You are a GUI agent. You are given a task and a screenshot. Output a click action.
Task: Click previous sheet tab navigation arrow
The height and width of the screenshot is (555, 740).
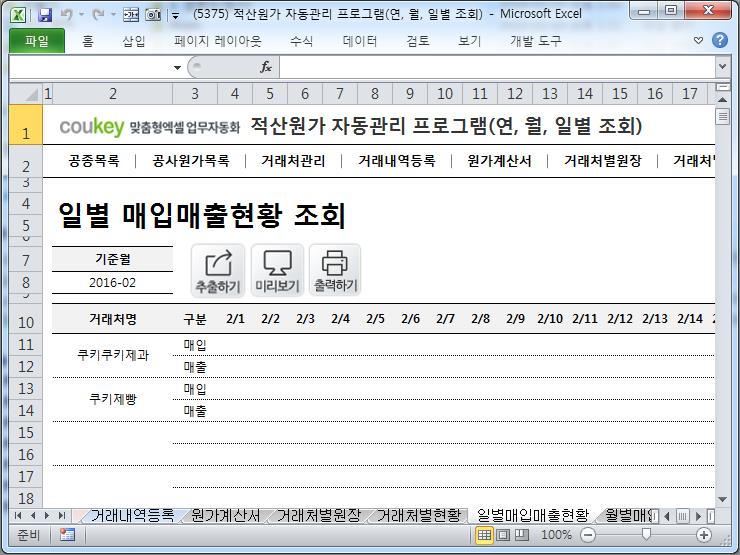point(33,515)
